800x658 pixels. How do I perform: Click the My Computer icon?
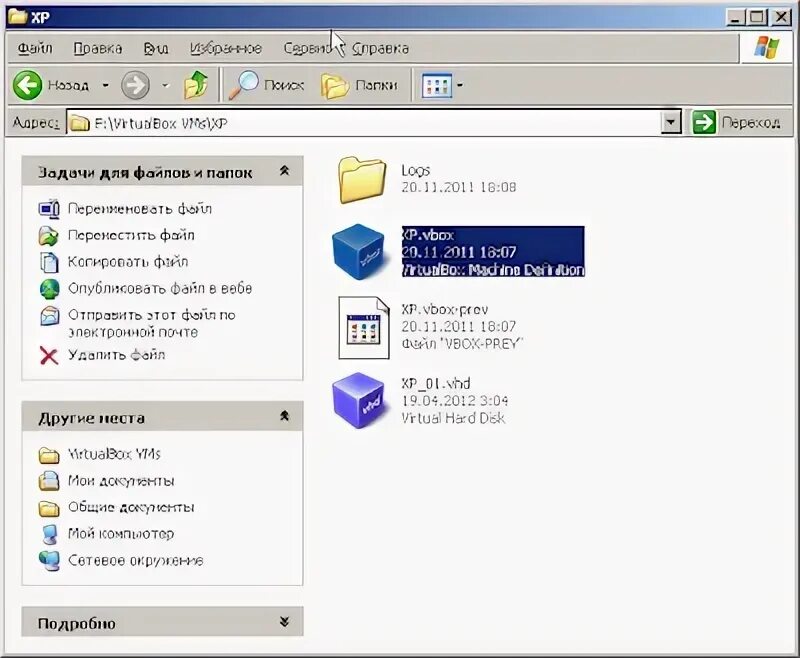pos(49,534)
